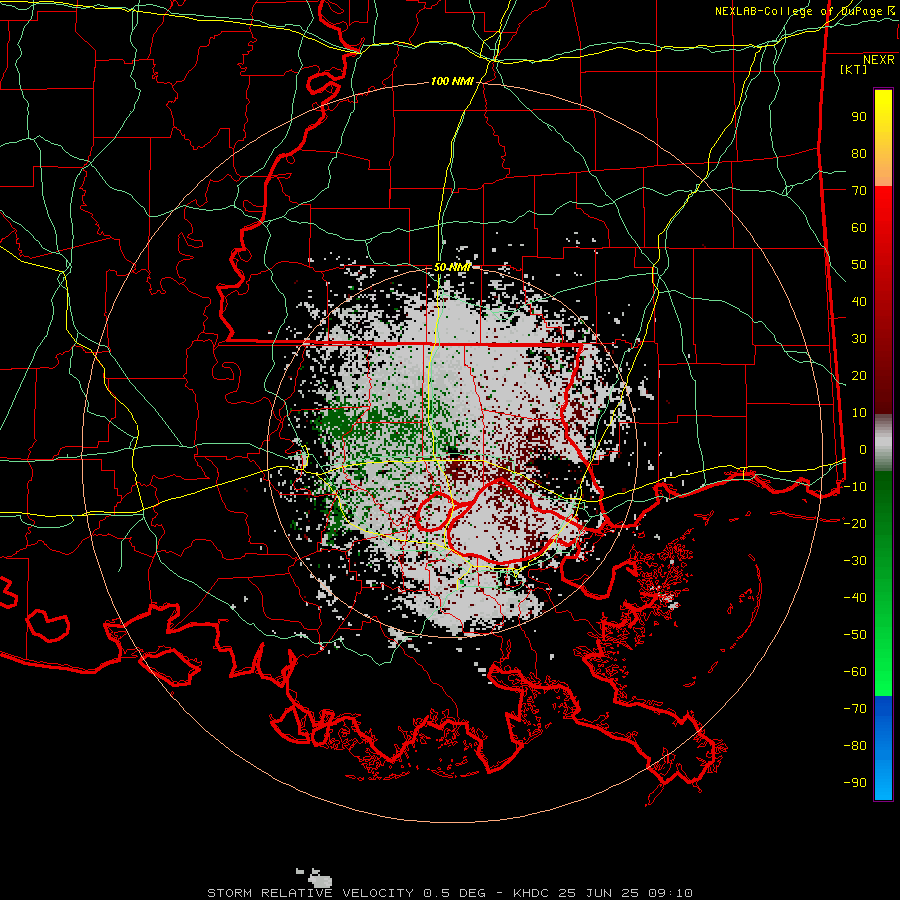900x900 pixels.
Task: Click the dark red 30 kt color band
Action: (x=883, y=339)
